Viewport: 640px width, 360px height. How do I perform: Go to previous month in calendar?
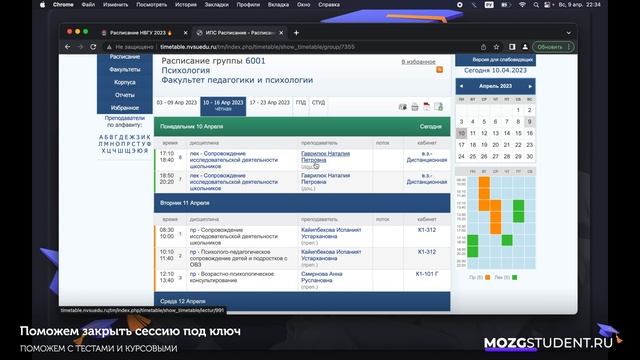click(x=461, y=86)
